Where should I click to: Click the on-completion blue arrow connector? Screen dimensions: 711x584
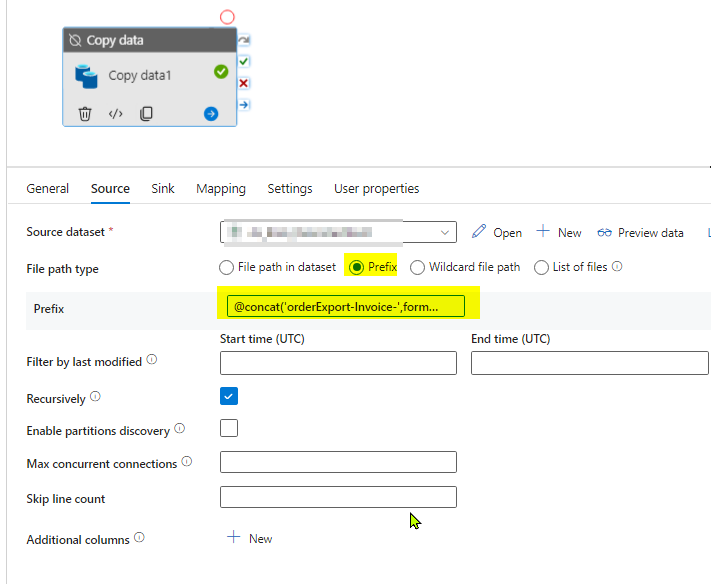tap(244, 105)
